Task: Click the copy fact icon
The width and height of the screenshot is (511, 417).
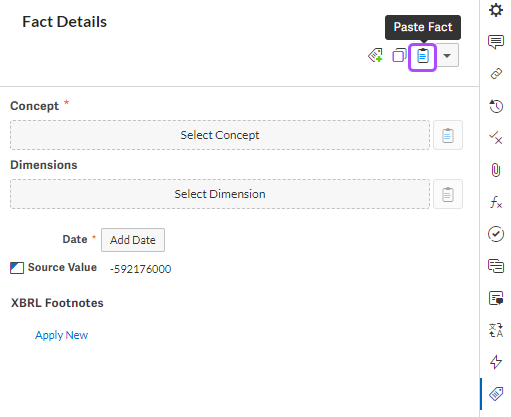Action: click(x=399, y=56)
